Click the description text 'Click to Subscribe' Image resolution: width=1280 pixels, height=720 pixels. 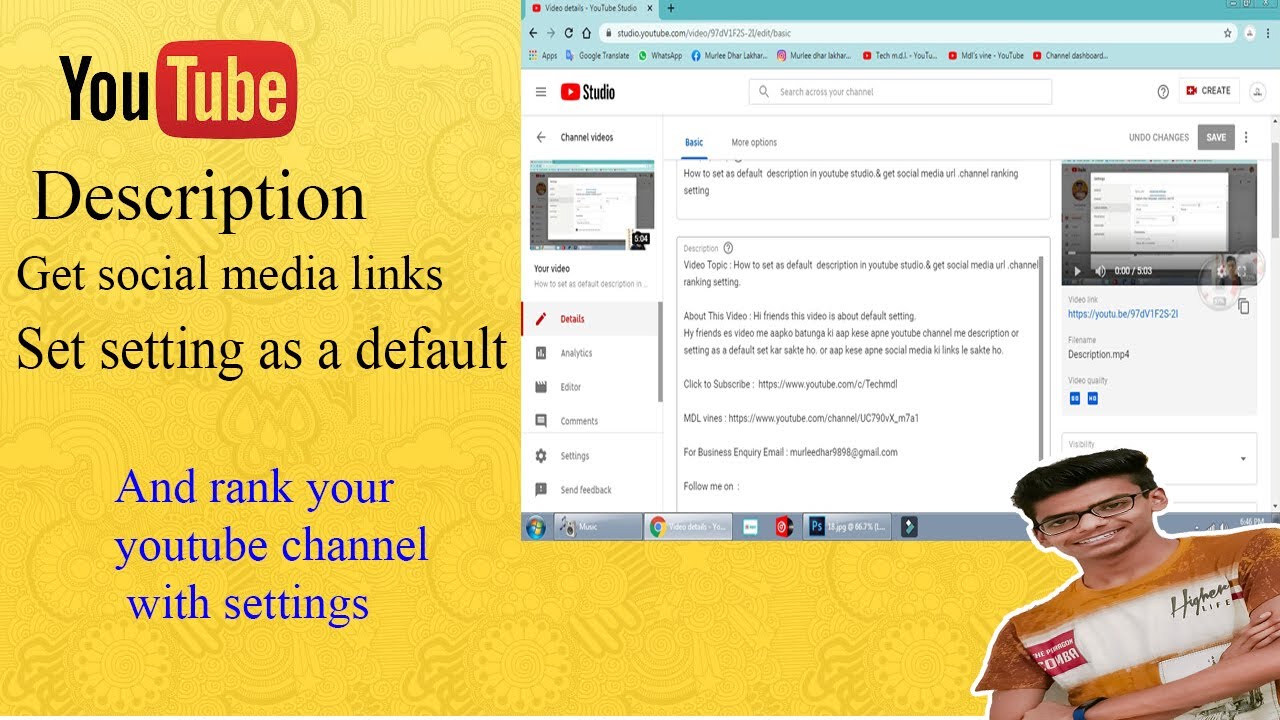pos(718,384)
